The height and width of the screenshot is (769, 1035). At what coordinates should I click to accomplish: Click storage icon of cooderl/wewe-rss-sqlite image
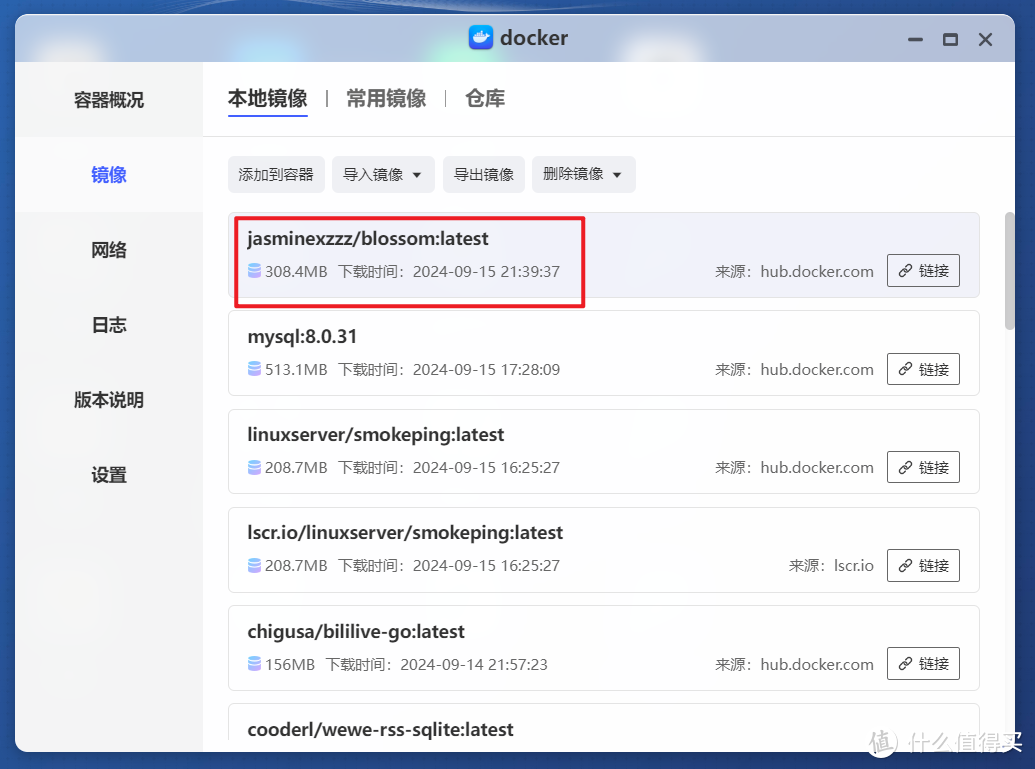255,762
